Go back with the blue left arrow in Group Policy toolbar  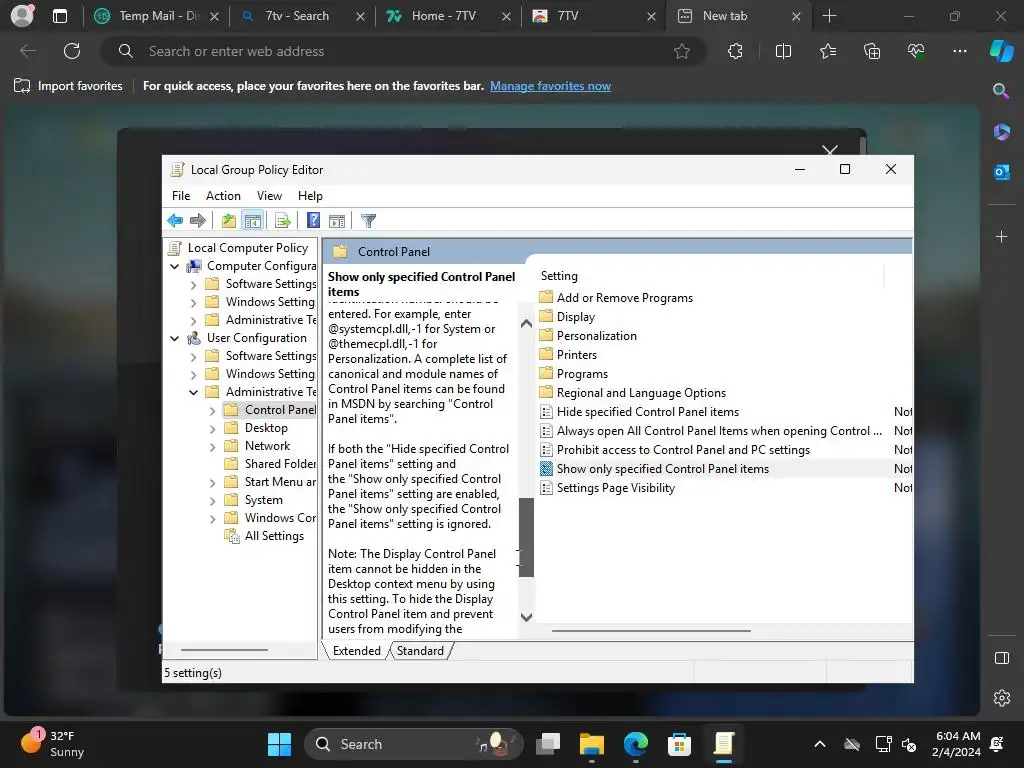[175, 221]
